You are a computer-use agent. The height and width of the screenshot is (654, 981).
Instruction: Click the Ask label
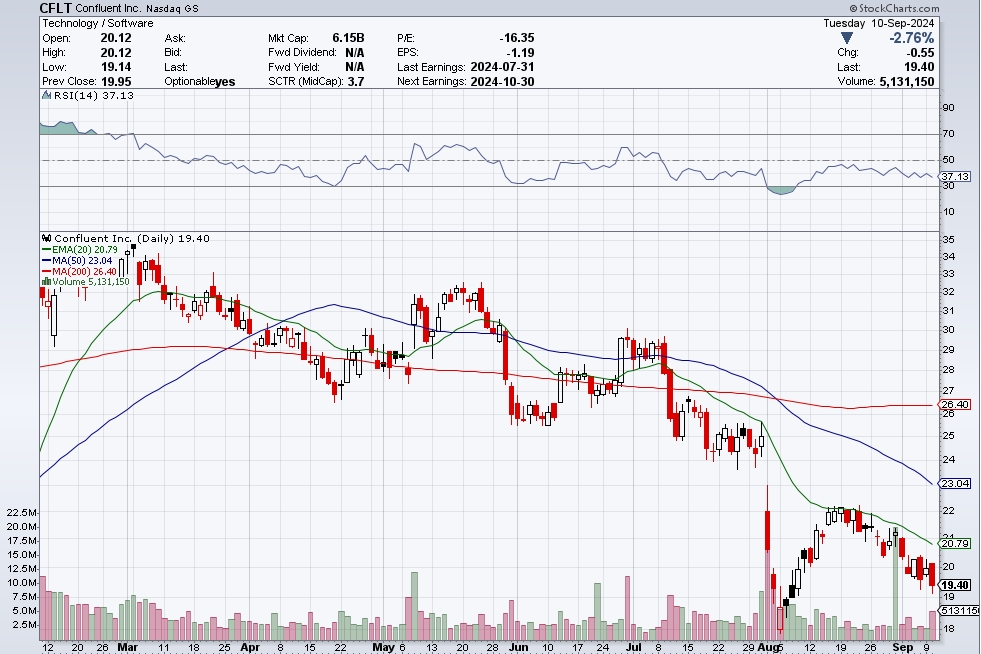174,38
